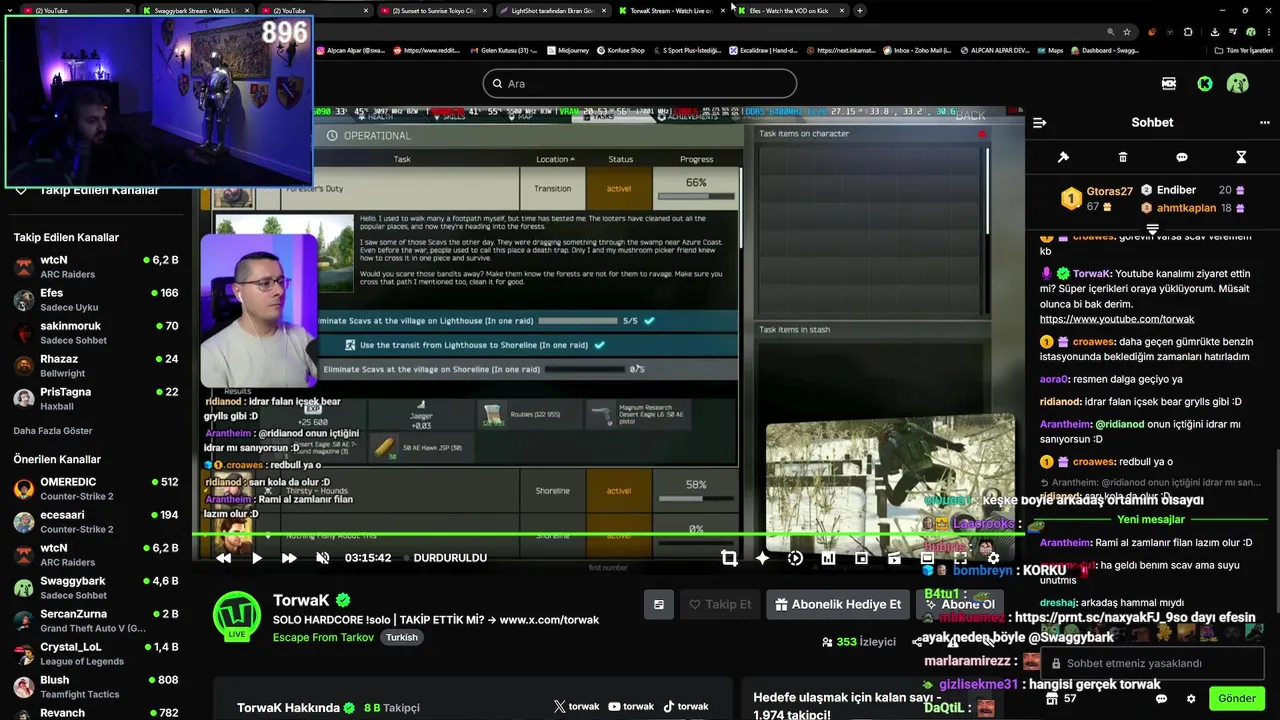
Task: Open Swaggybark recommended channel
Action: (96, 588)
